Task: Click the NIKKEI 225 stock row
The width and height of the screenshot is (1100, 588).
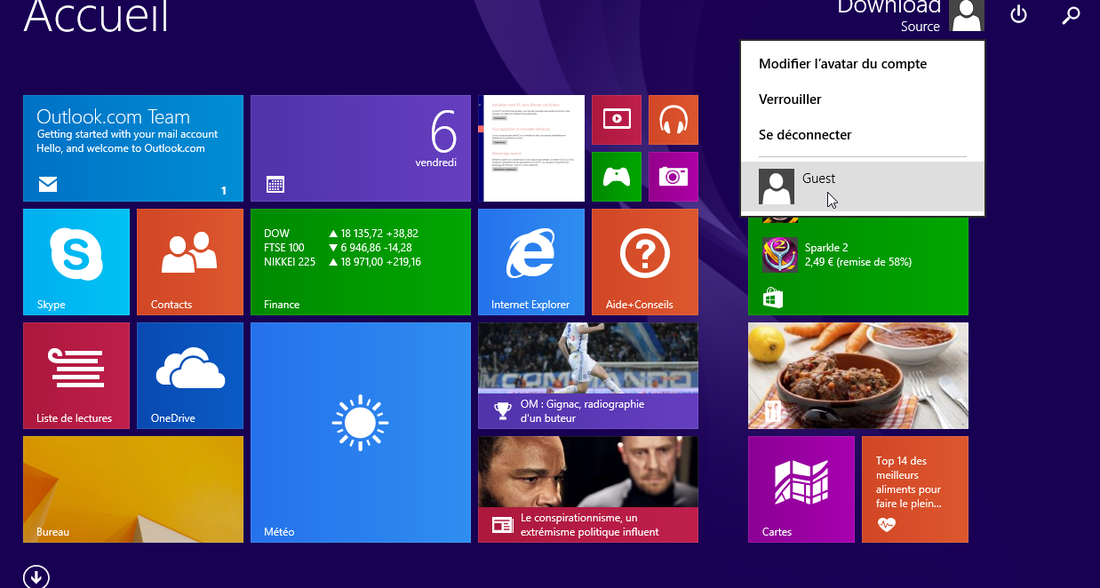Action: [x=342, y=262]
